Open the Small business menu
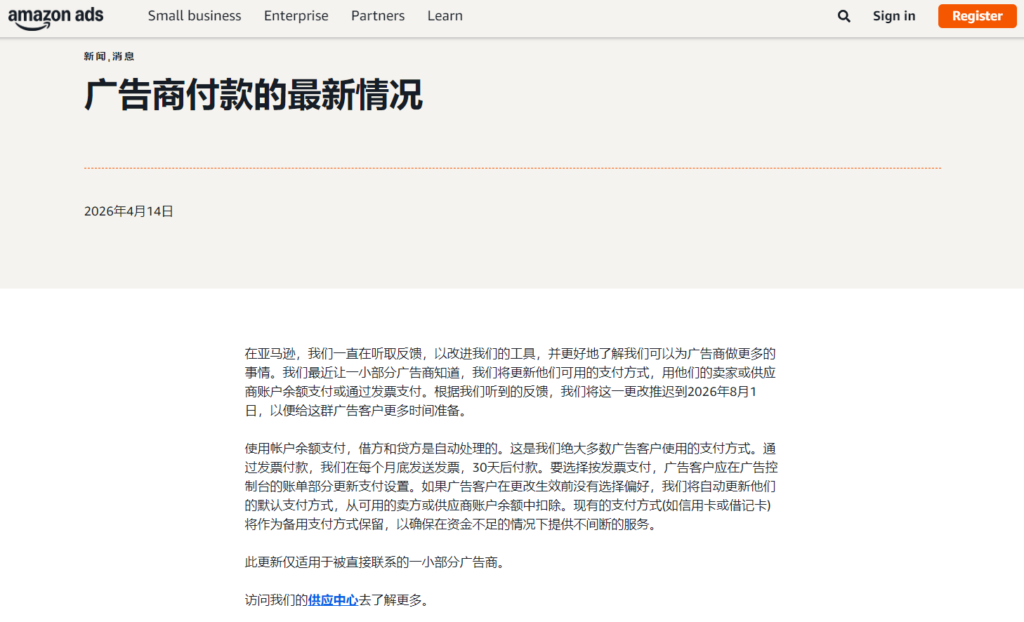The image size is (1024, 622). pos(194,16)
